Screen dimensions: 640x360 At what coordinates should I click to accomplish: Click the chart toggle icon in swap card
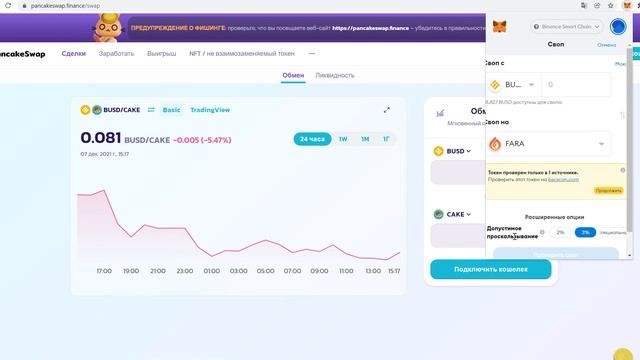(440, 113)
